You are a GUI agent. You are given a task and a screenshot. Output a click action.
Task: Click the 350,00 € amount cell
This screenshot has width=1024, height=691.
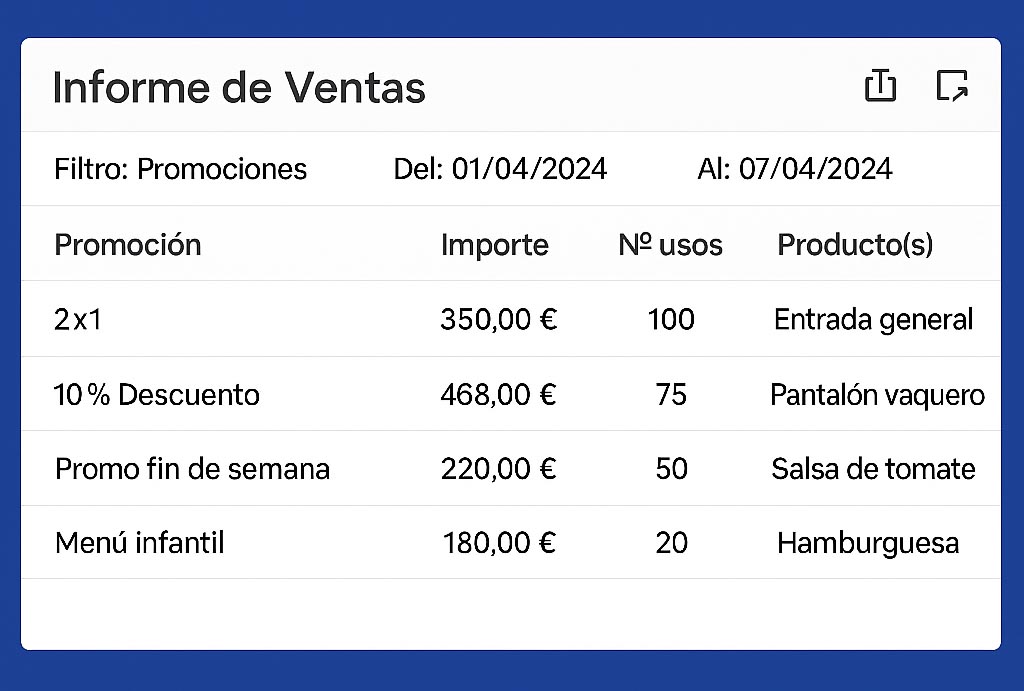(x=498, y=319)
